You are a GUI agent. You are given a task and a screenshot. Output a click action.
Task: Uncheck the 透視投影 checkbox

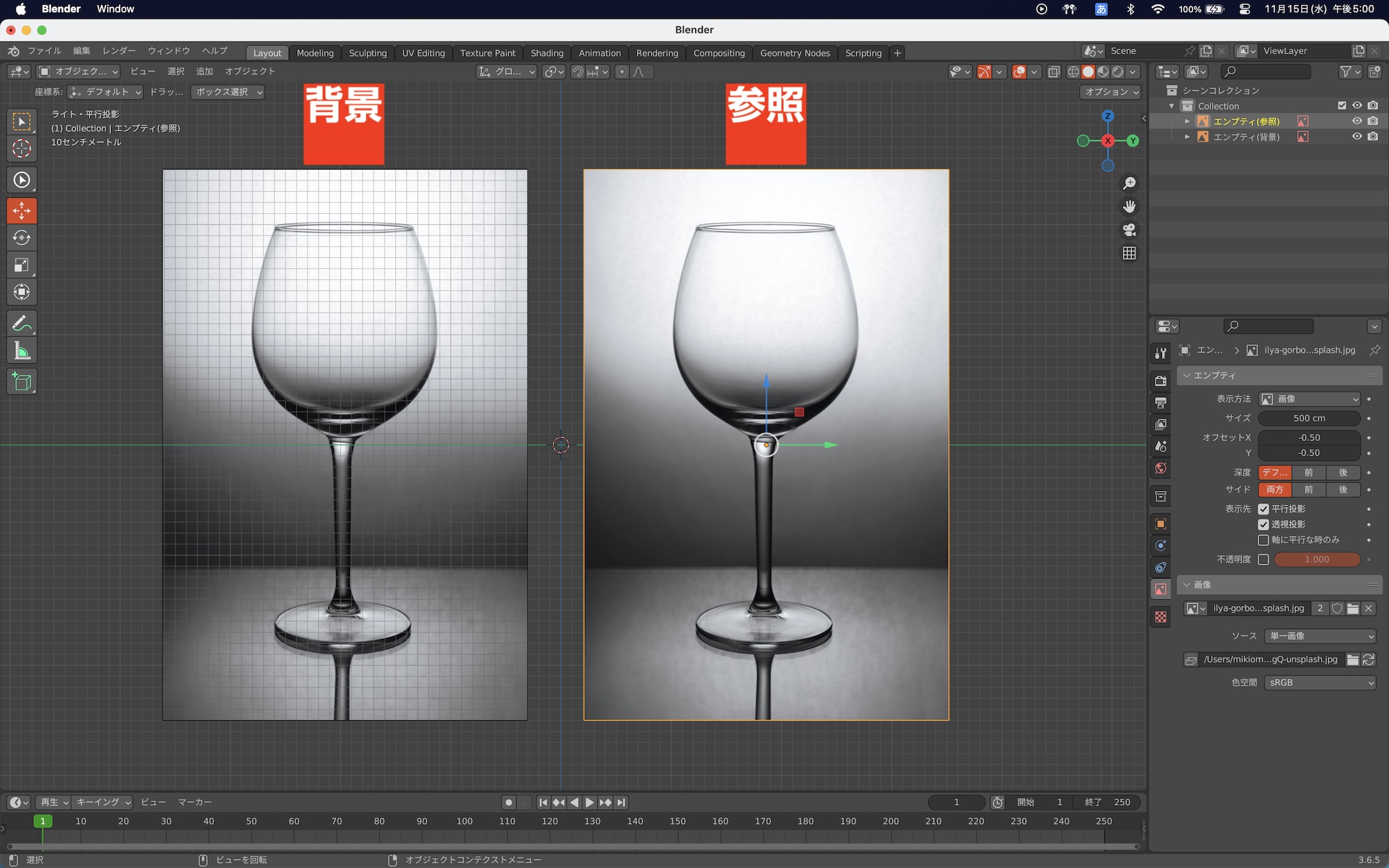coord(1263,524)
